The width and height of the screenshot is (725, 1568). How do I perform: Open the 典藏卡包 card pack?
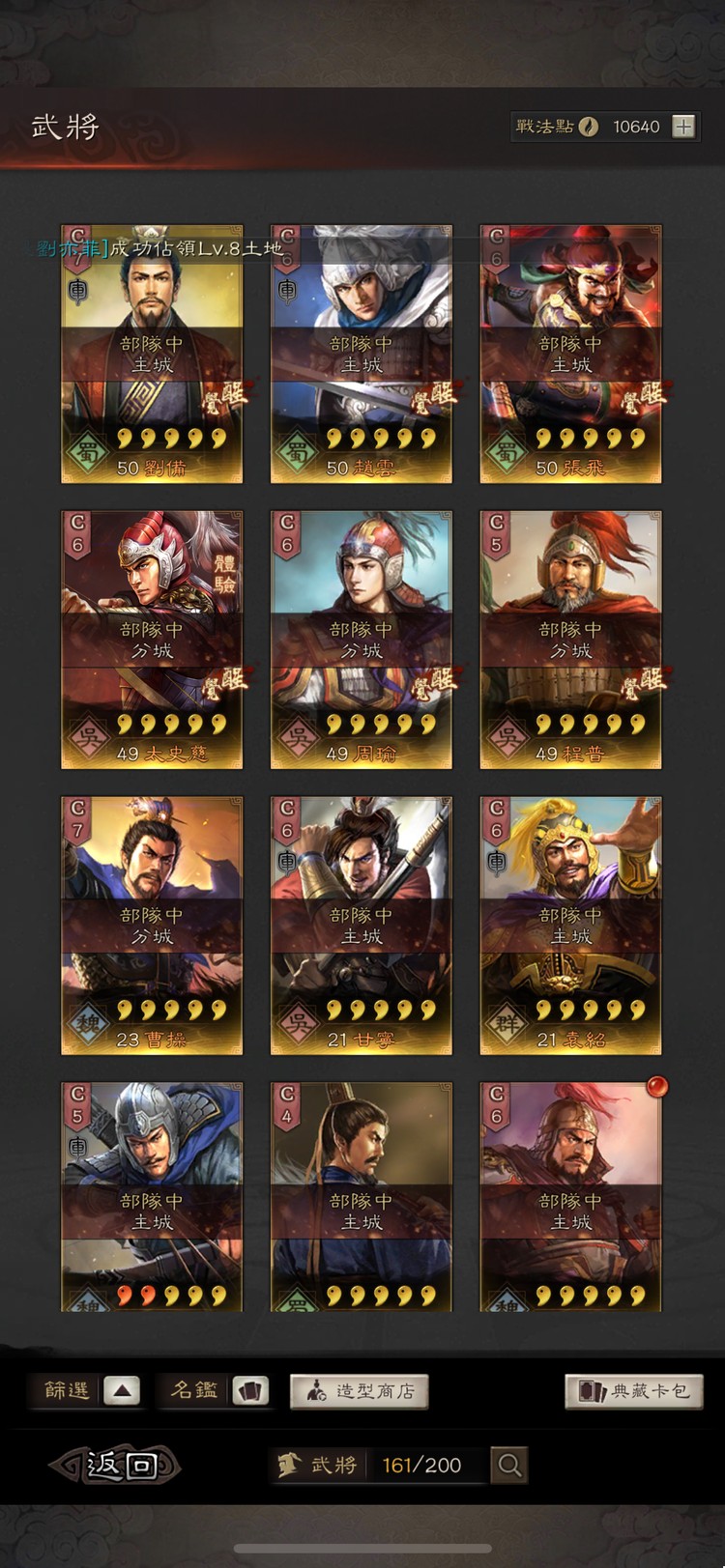coord(634,1391)
